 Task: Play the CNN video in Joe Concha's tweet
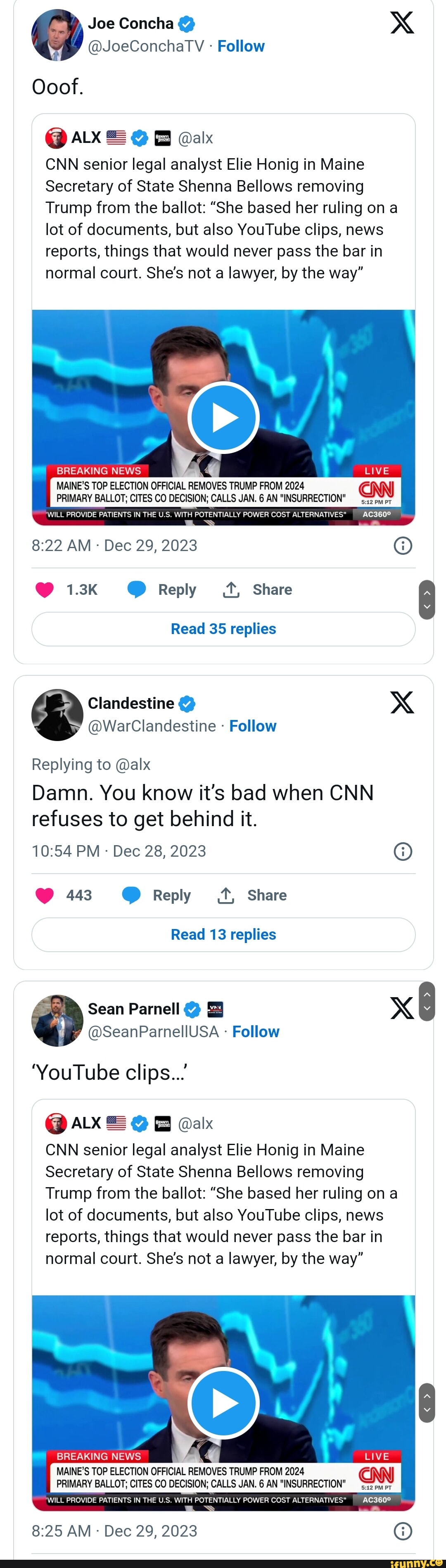coord(223,418)
